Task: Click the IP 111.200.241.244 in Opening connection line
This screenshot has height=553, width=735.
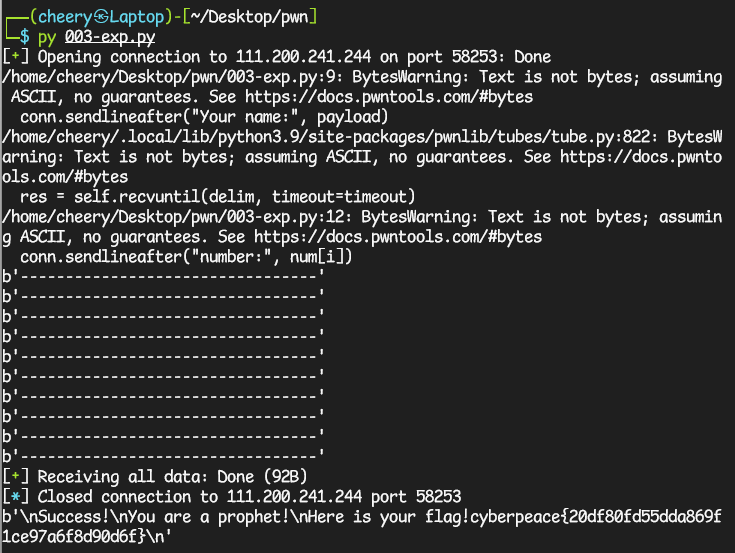Action: [303, 57]
